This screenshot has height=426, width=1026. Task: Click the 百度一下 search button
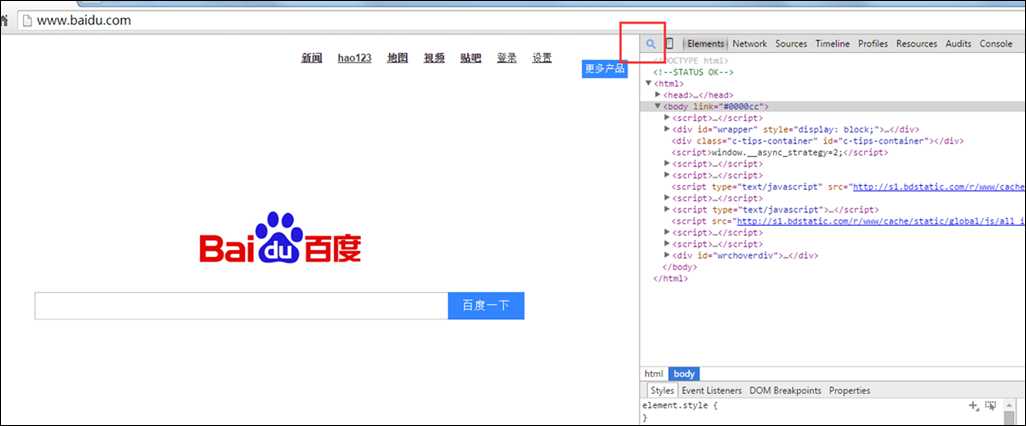(486, 306)
